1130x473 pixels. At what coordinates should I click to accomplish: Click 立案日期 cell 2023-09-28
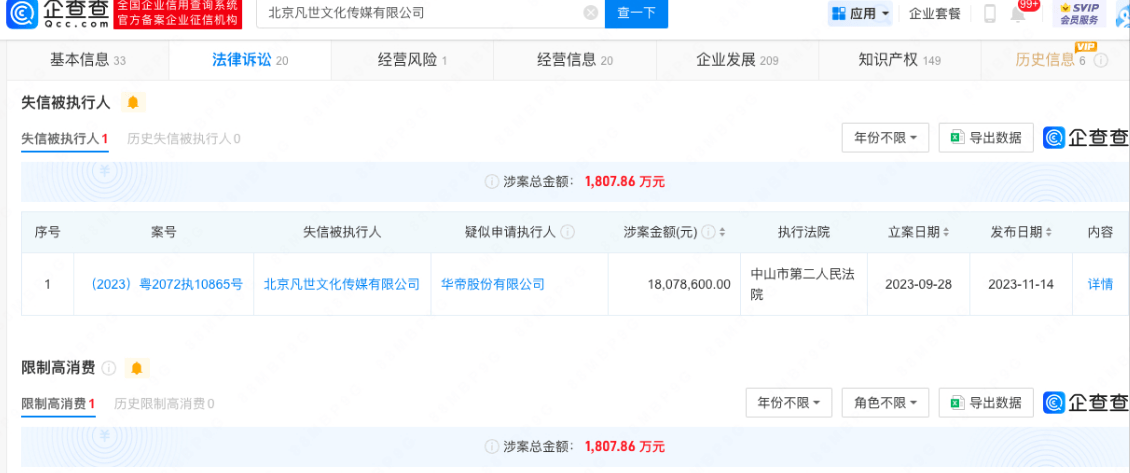919,284
